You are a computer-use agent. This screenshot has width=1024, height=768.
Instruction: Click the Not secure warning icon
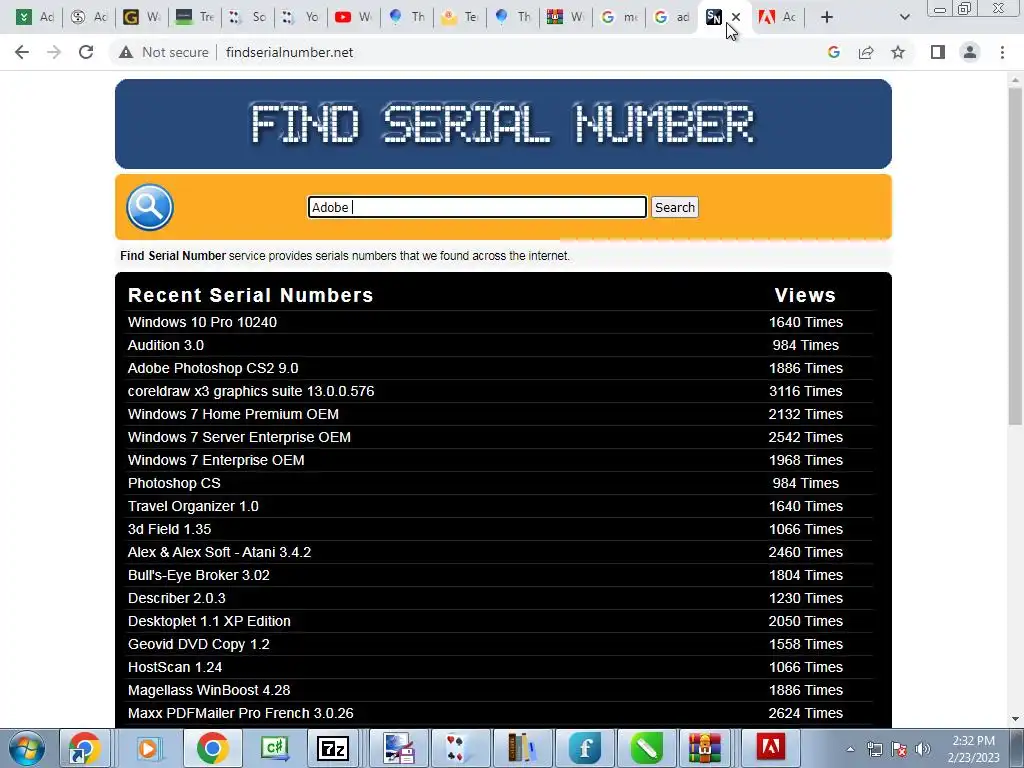[x=126, y=52]
